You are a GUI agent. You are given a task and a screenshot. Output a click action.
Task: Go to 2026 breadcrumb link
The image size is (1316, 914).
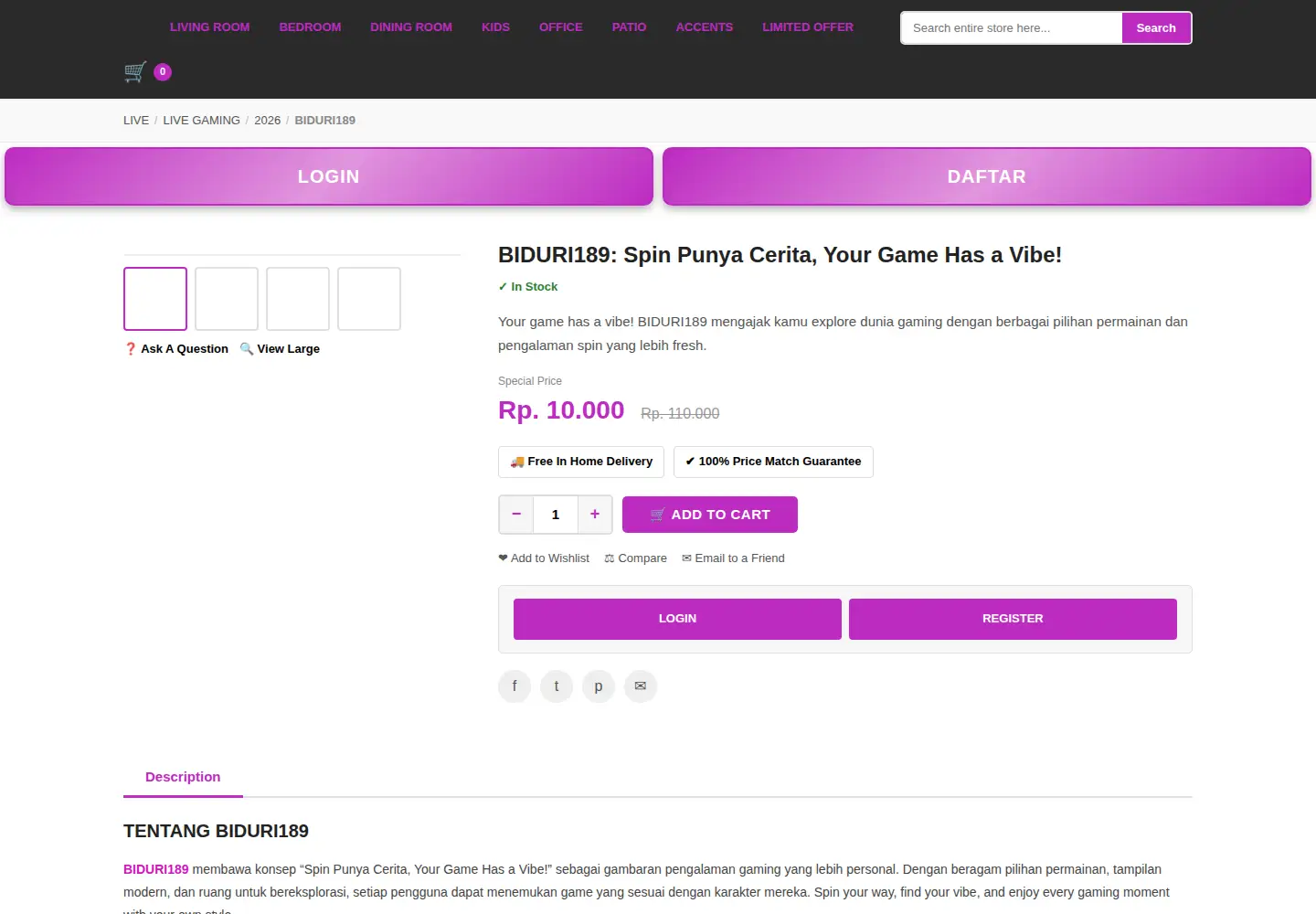(x=268, y=121)
